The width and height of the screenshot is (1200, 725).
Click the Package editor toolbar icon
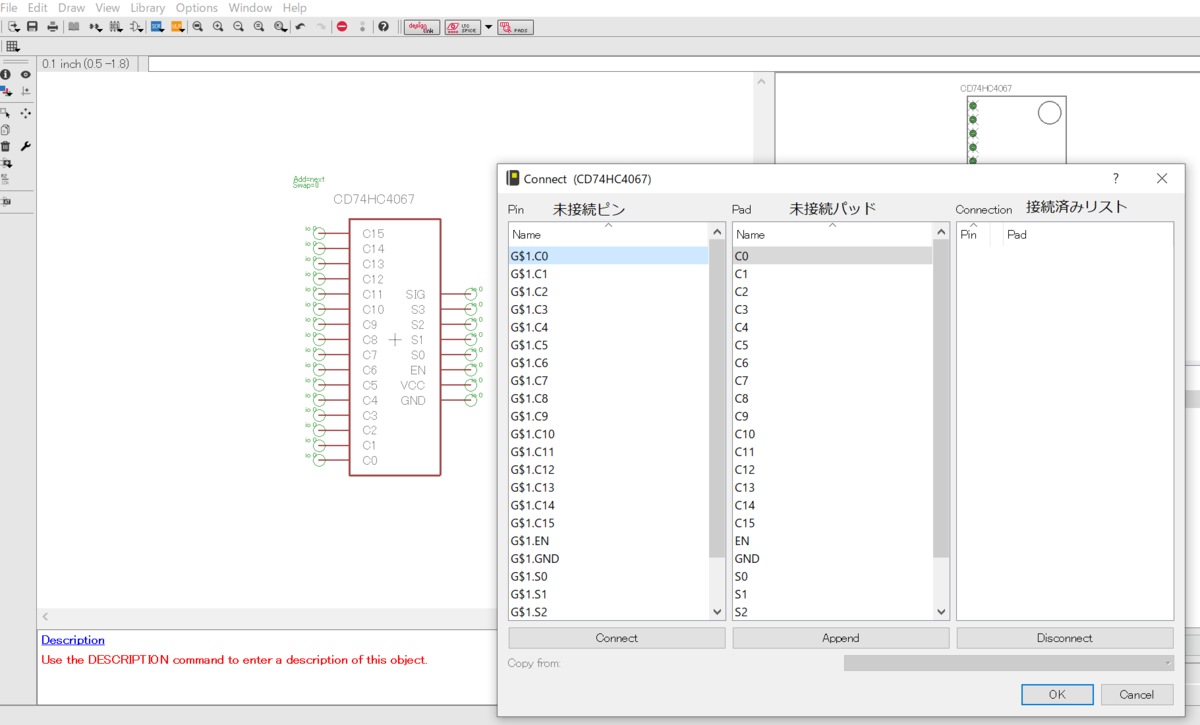pyautogui.click(x=115, y=27)
